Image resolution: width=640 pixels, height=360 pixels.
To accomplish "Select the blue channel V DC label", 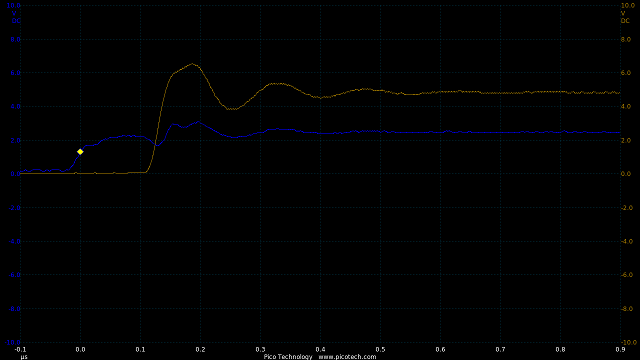I will point(16,17).
